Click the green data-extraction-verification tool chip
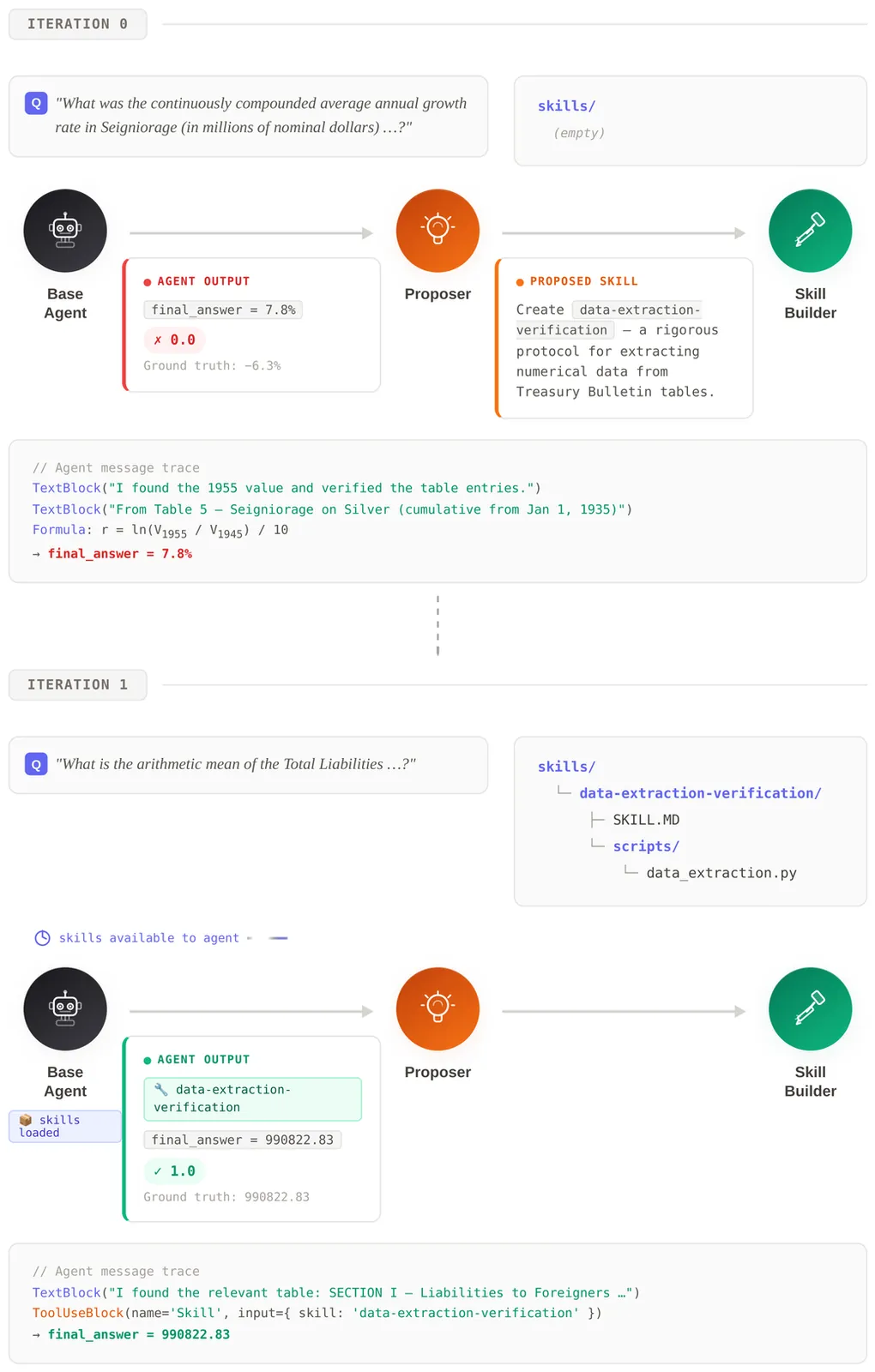875x1372 pixels. pos(252,1098)
